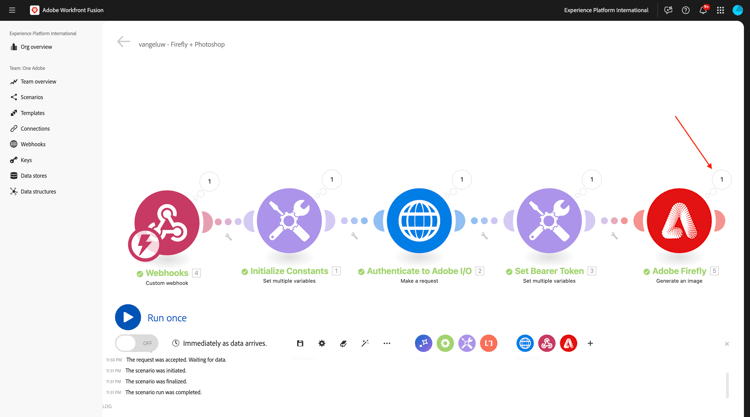Open the help question mark icon
Screen dimensions: 750x417
685,10
